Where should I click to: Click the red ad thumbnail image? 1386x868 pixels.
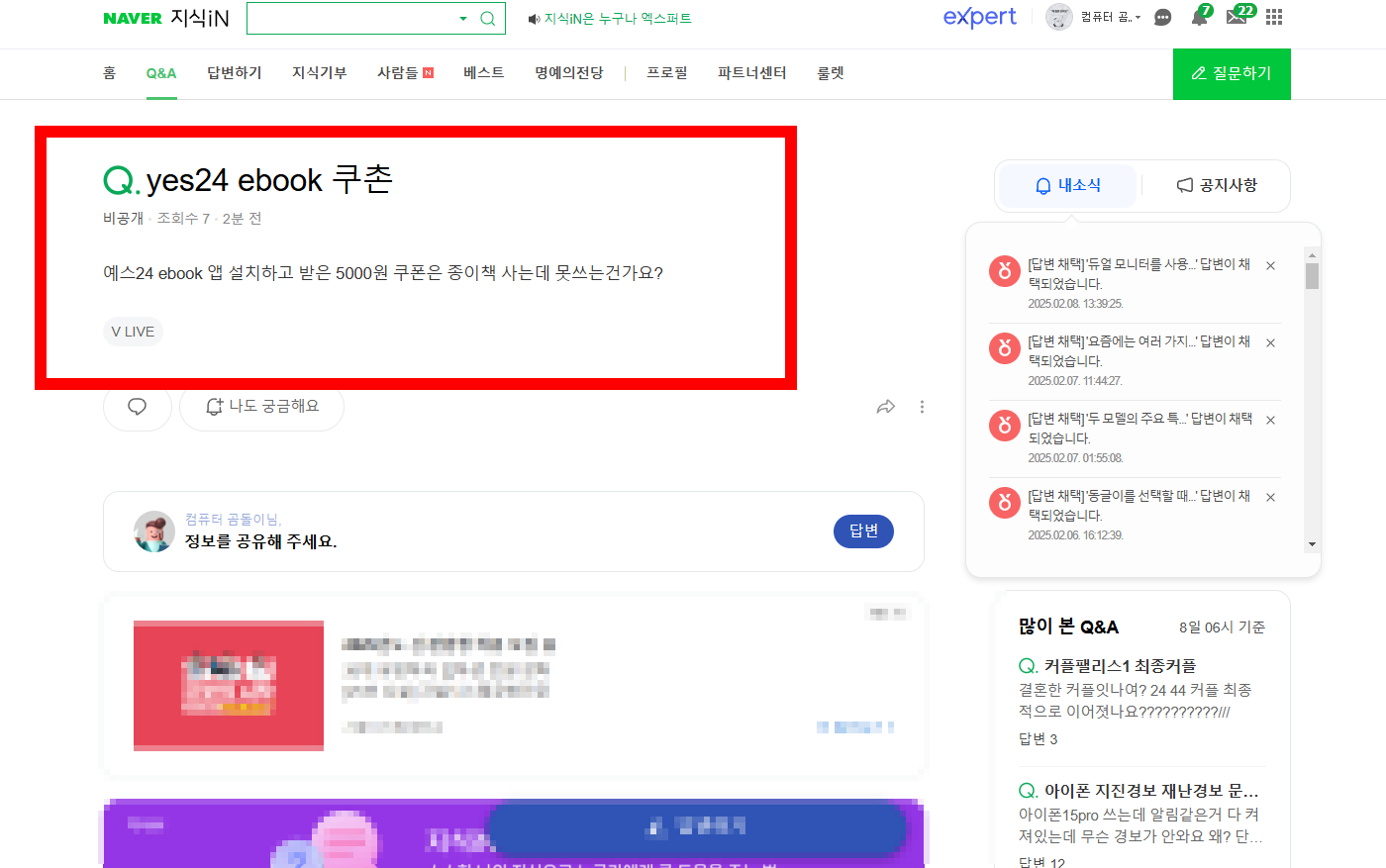(229, 686)
